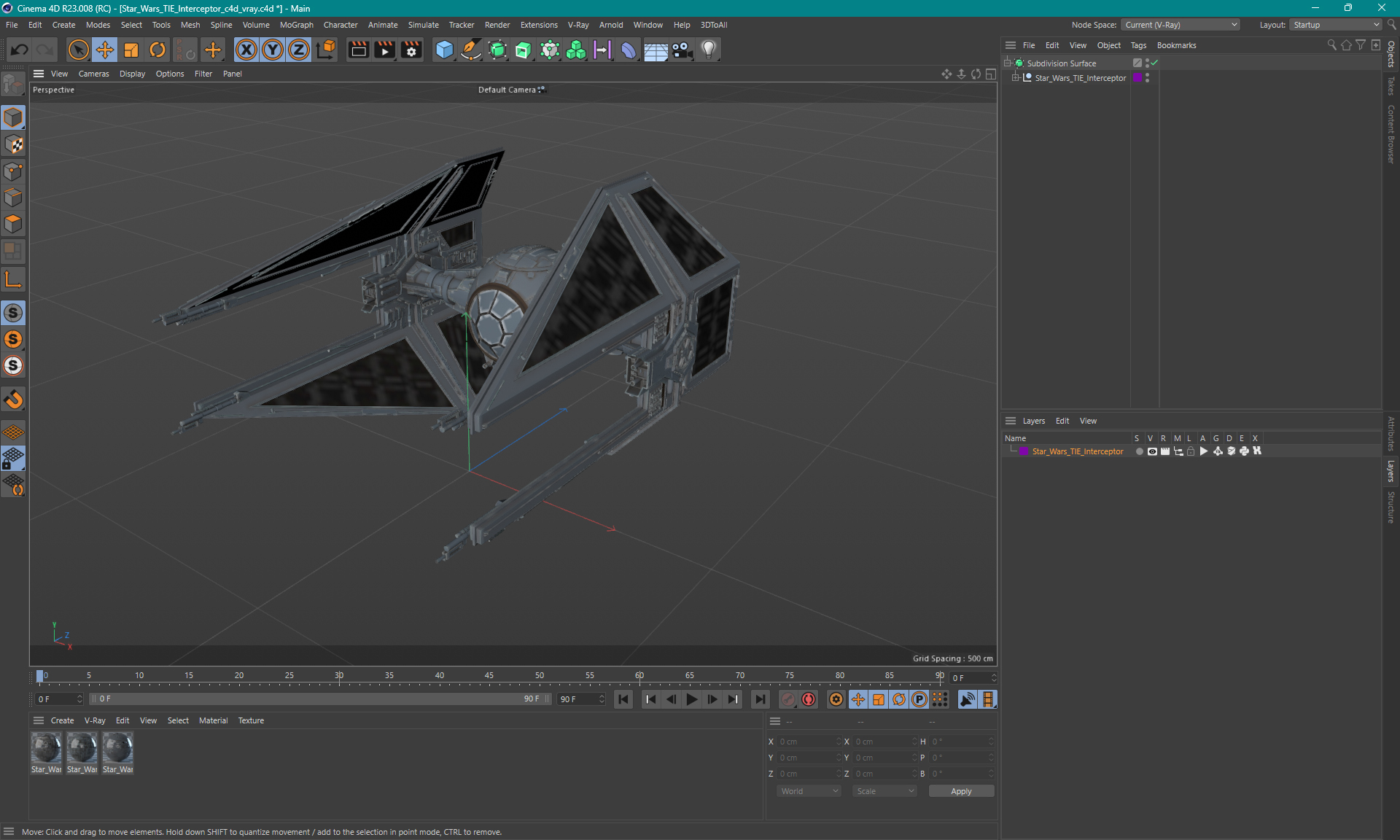Click the Undo arrow icon
Viewport: 1400px width, 840px height.
(x=20, y=50)
